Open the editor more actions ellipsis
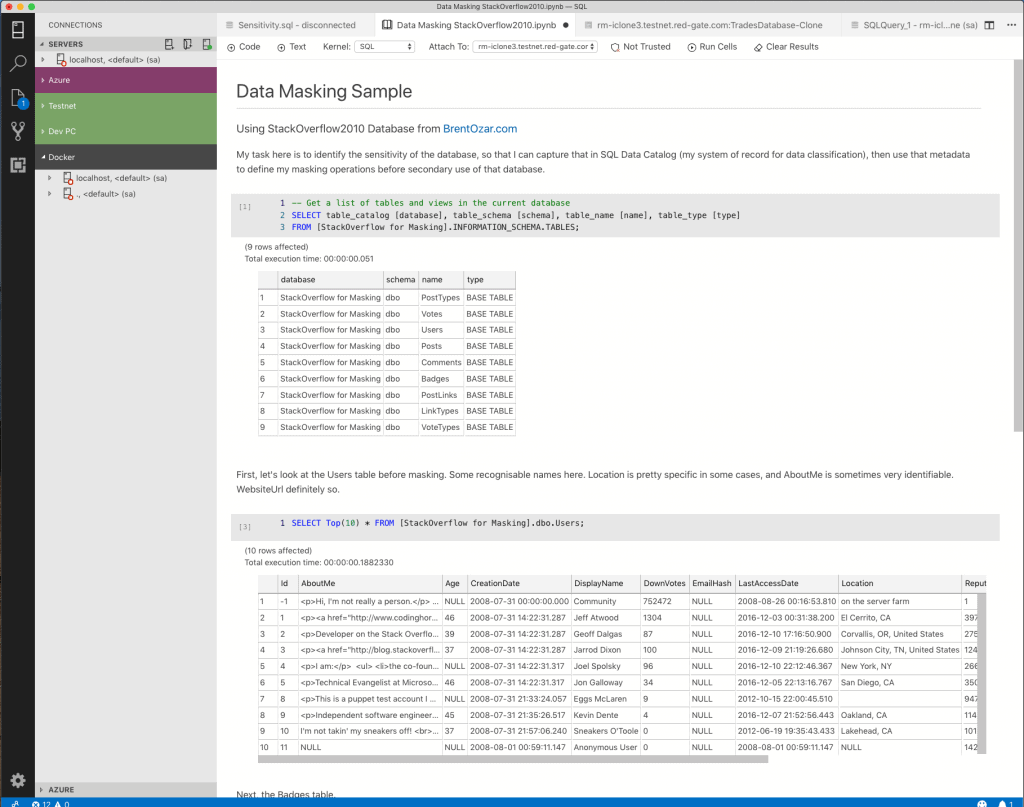This screenshot has width=1024, height=807. pos(1012,25)
